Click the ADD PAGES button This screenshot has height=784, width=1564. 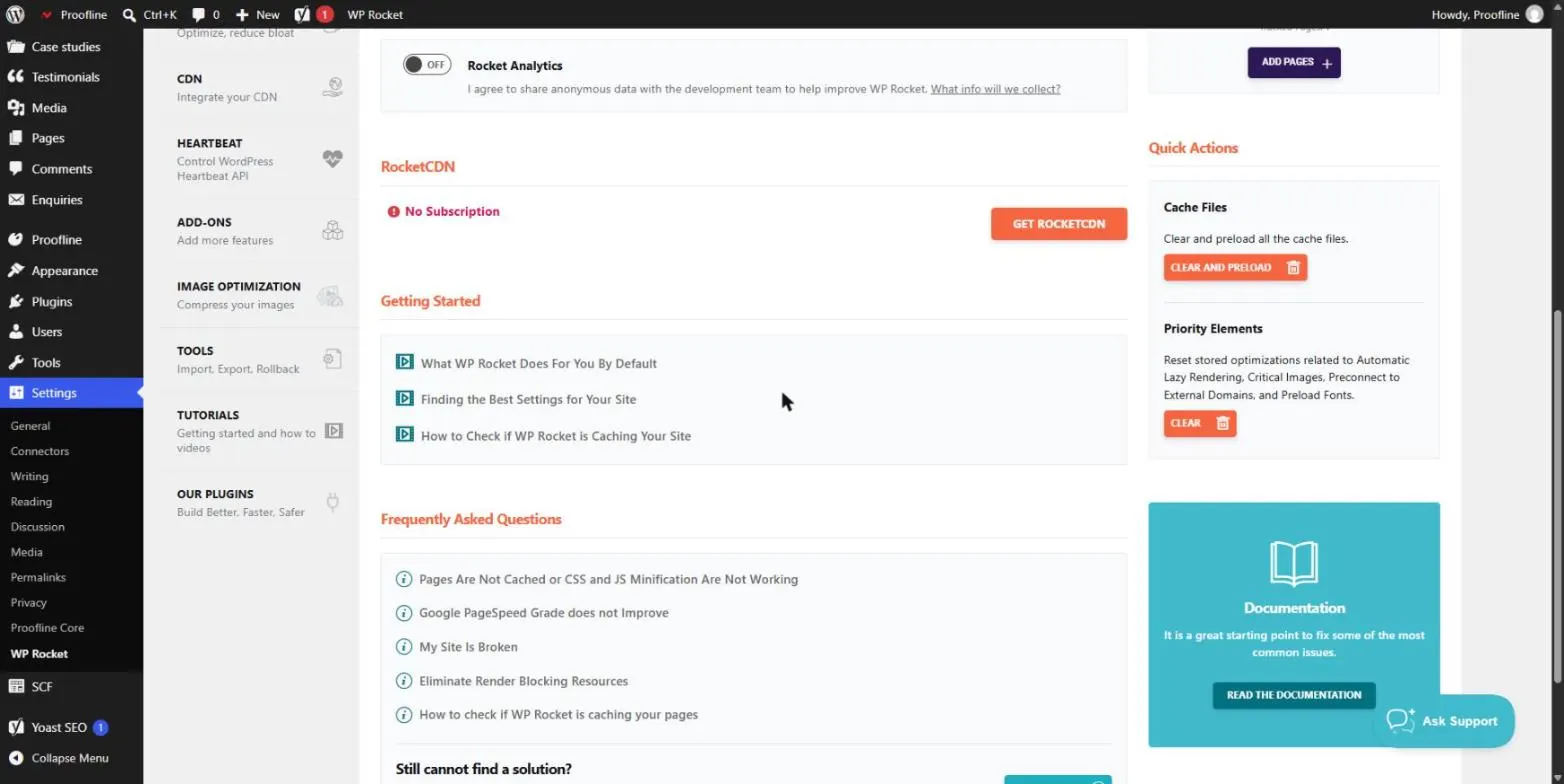pos(1294,62)
